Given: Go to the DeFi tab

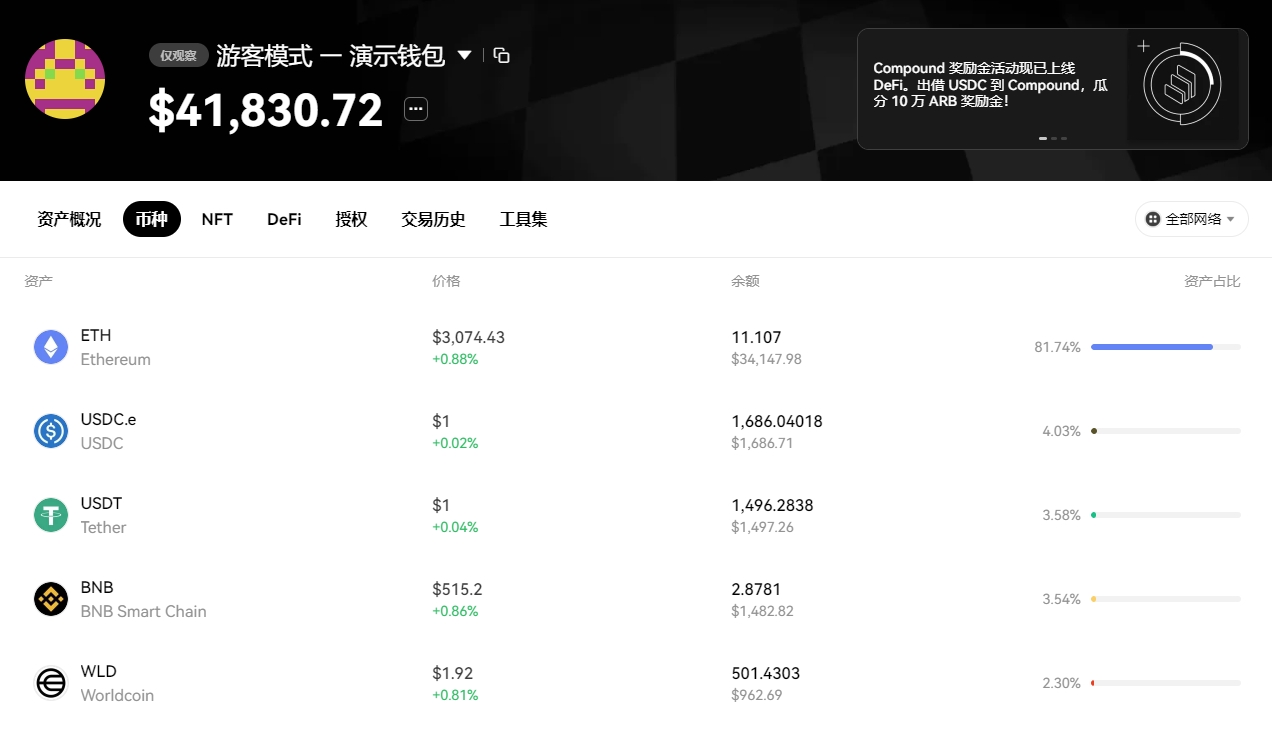Looking at the screenshot, I should [284, 219].
